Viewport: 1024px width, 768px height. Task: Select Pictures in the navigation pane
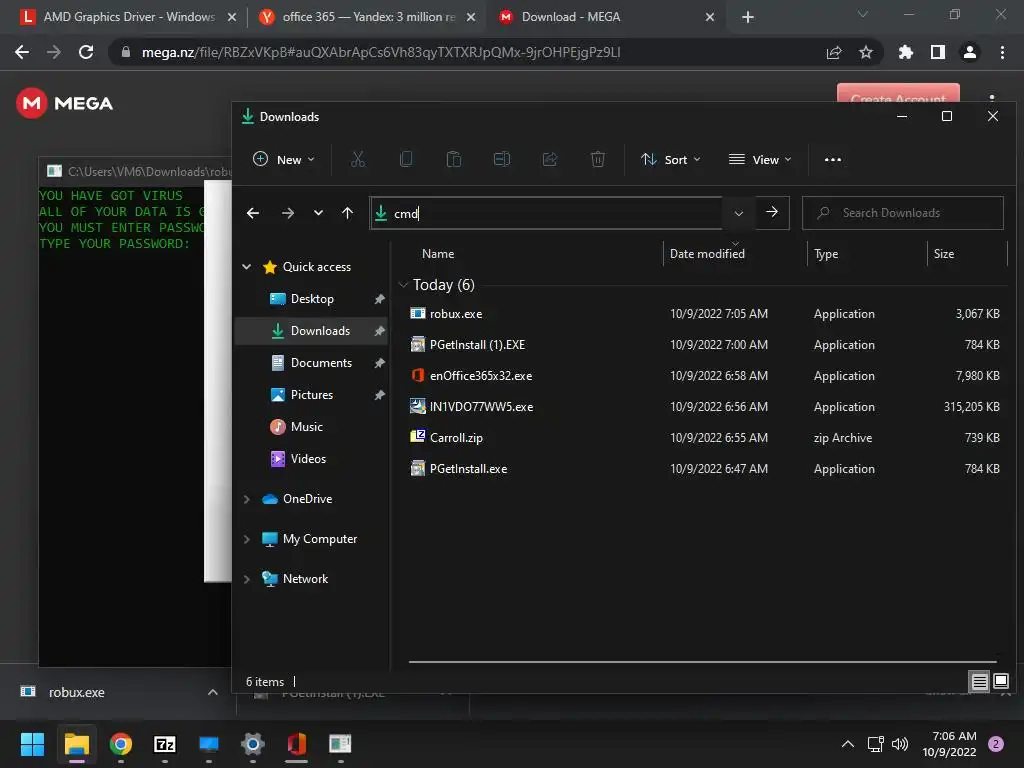[x=312, y=395]
